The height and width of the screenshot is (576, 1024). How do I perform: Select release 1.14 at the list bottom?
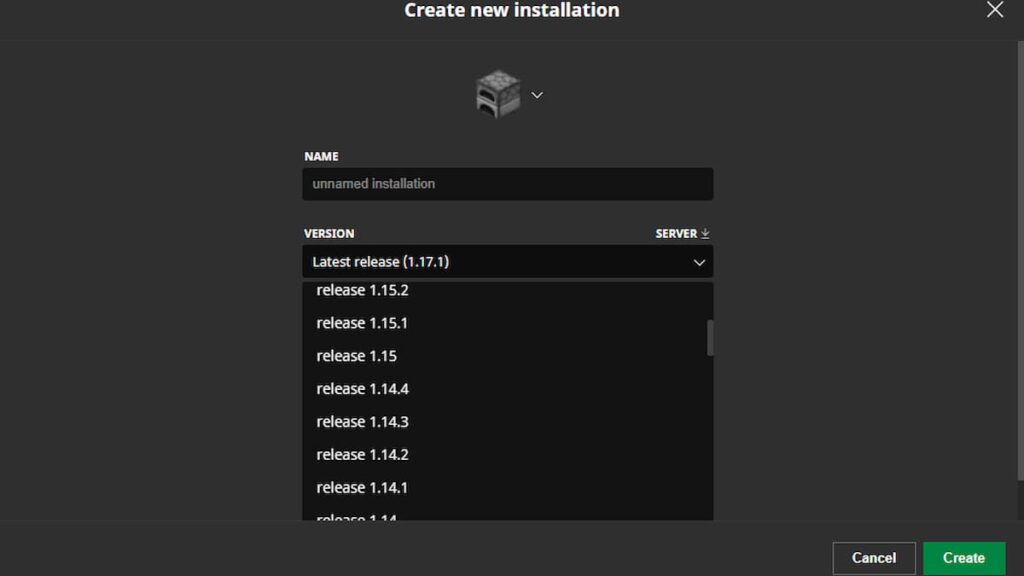click(355, 516)
